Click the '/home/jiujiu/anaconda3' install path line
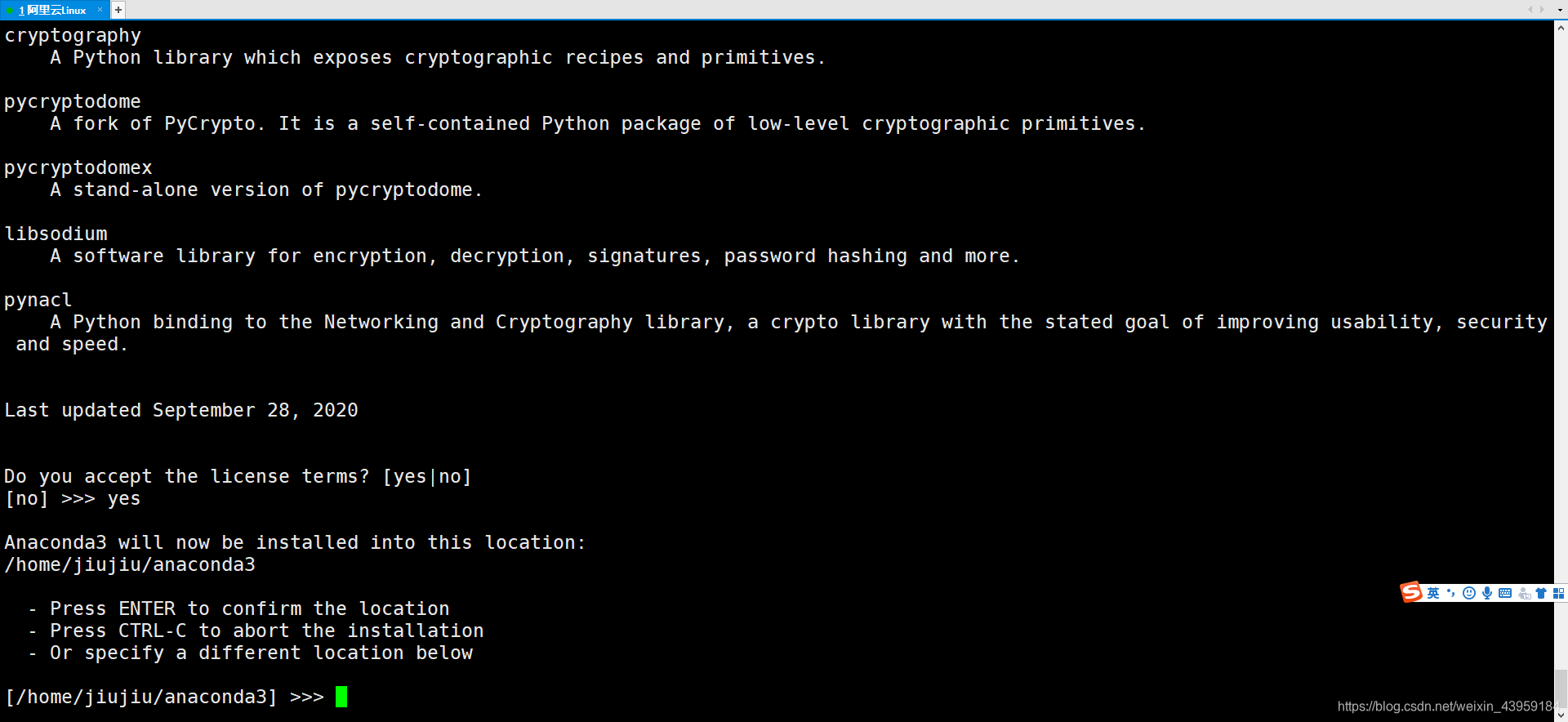Image resolution: width=1568 pixels, height=722 pixels. tap(130, 564)
